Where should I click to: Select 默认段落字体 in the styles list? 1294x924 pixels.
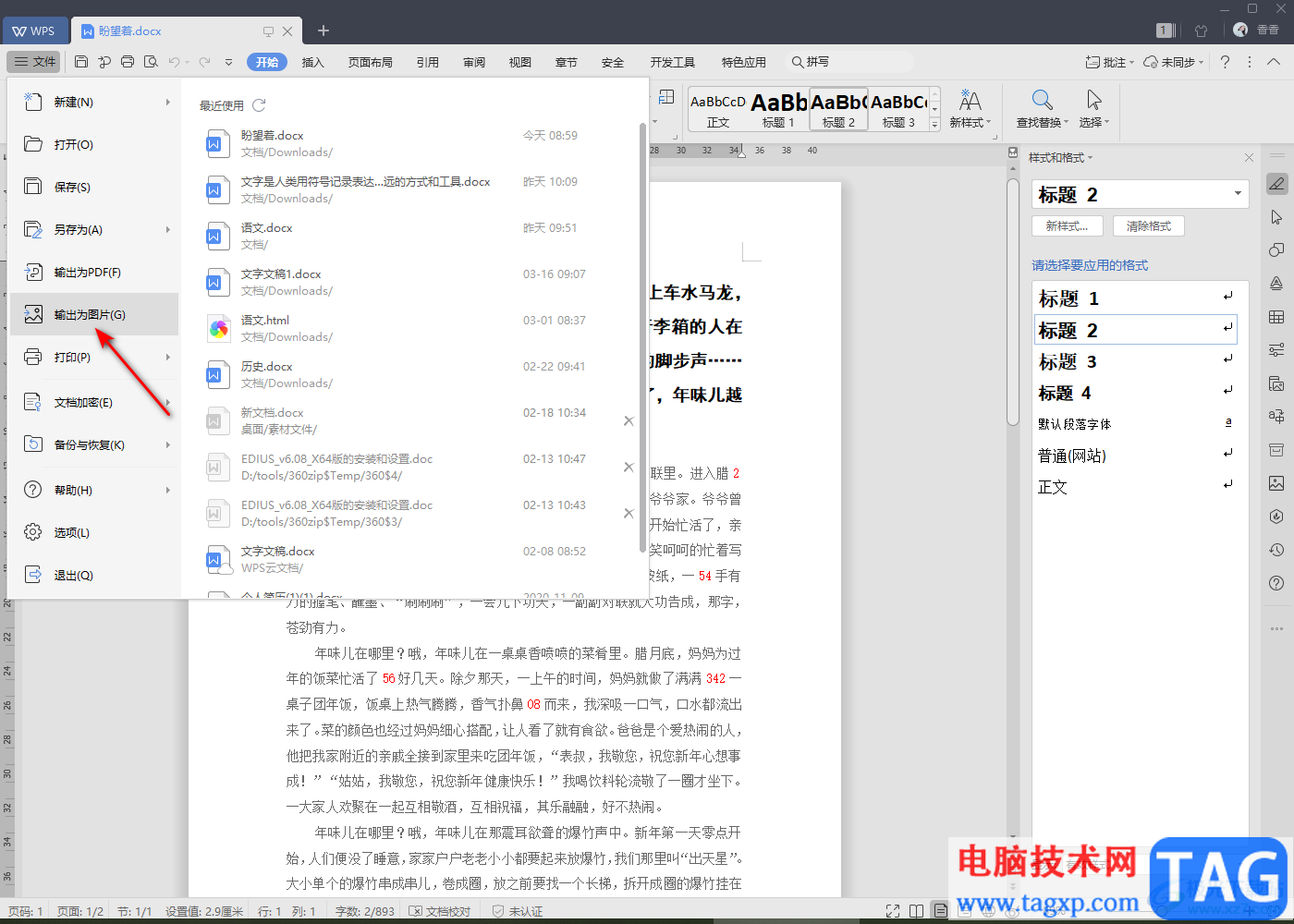coord(1136,424)
